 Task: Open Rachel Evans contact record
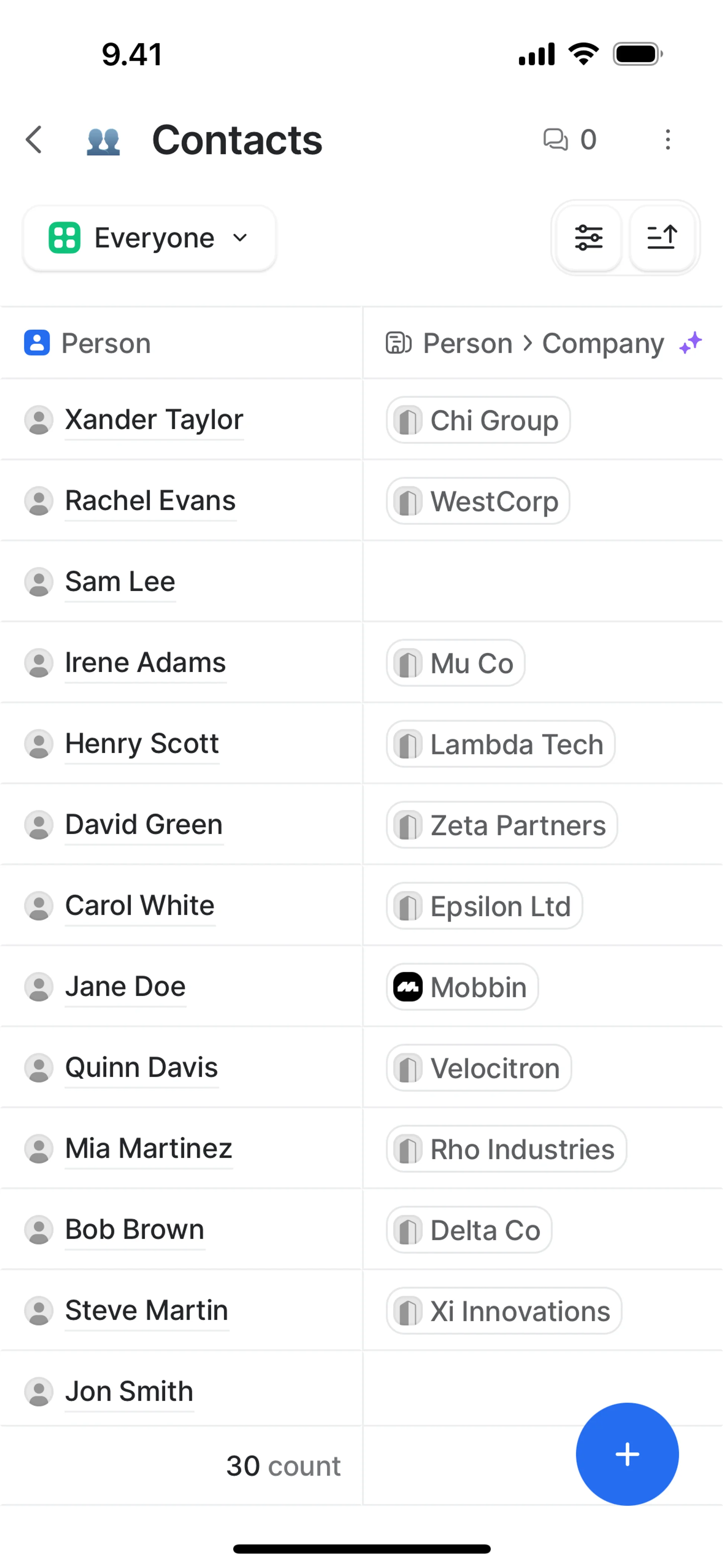(x=150, y=501)
